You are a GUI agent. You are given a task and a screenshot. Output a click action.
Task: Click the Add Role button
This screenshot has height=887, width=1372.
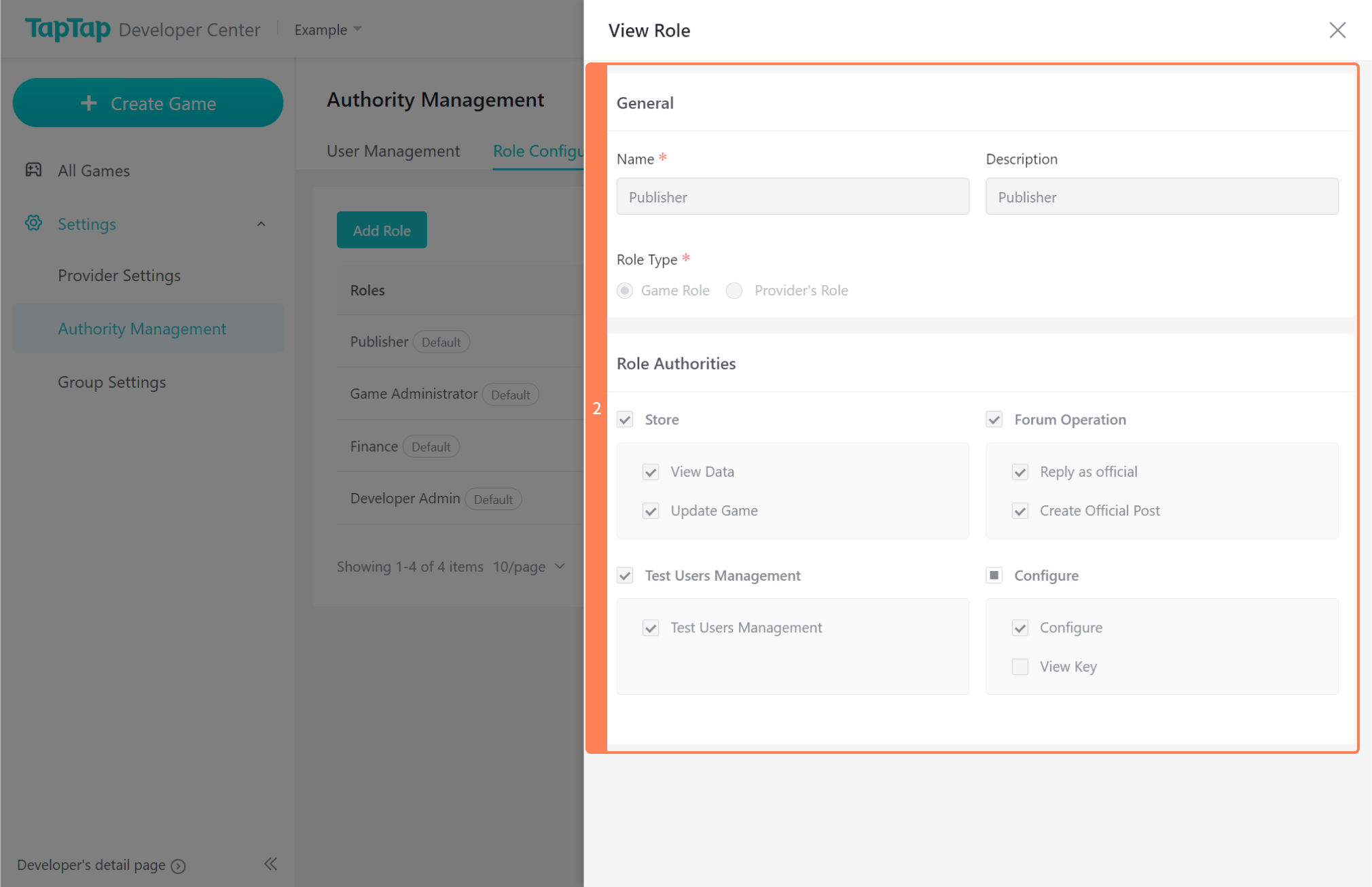pyautogui.click(x=381, y=230)
